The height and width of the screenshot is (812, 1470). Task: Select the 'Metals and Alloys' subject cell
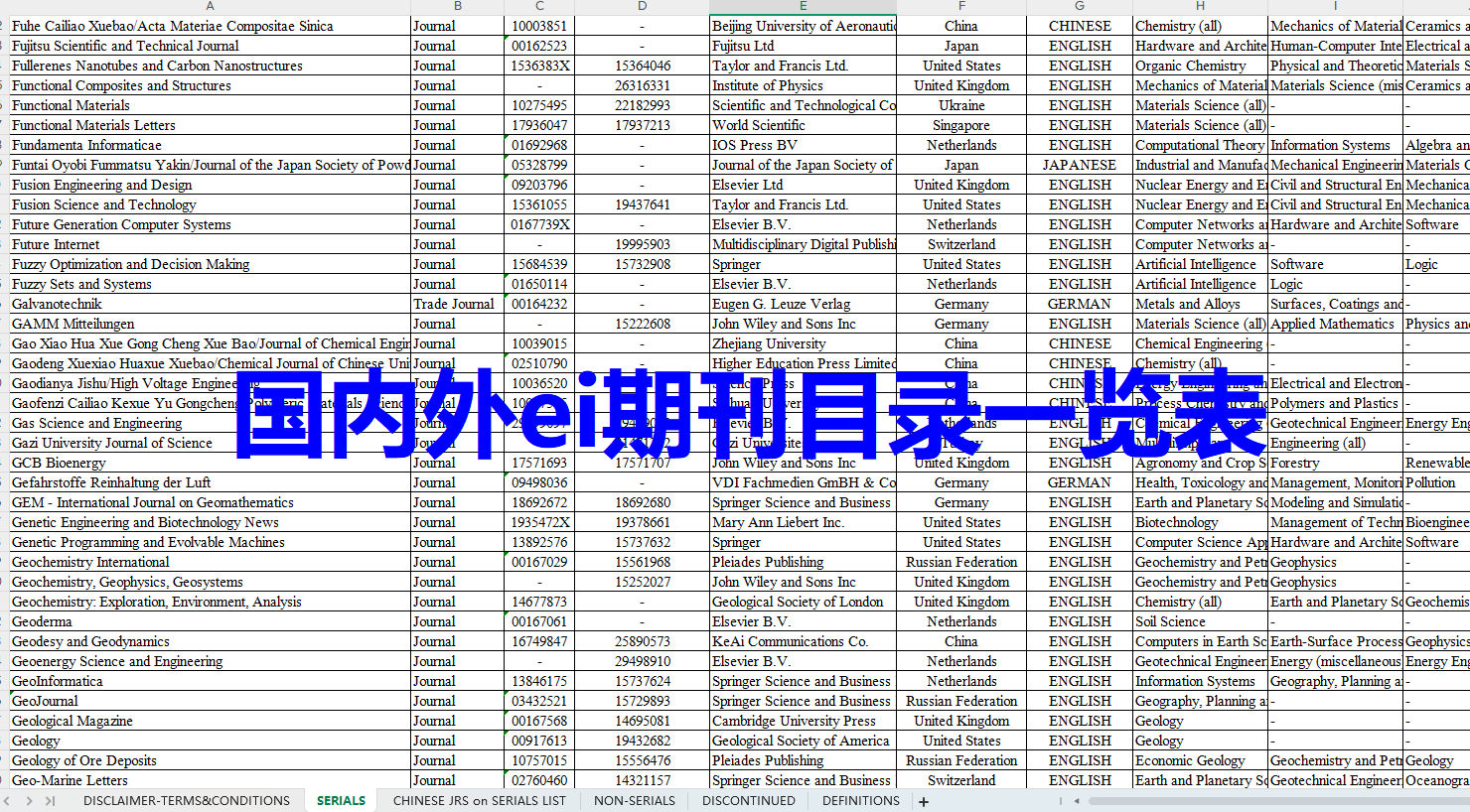coord(1200,304)
